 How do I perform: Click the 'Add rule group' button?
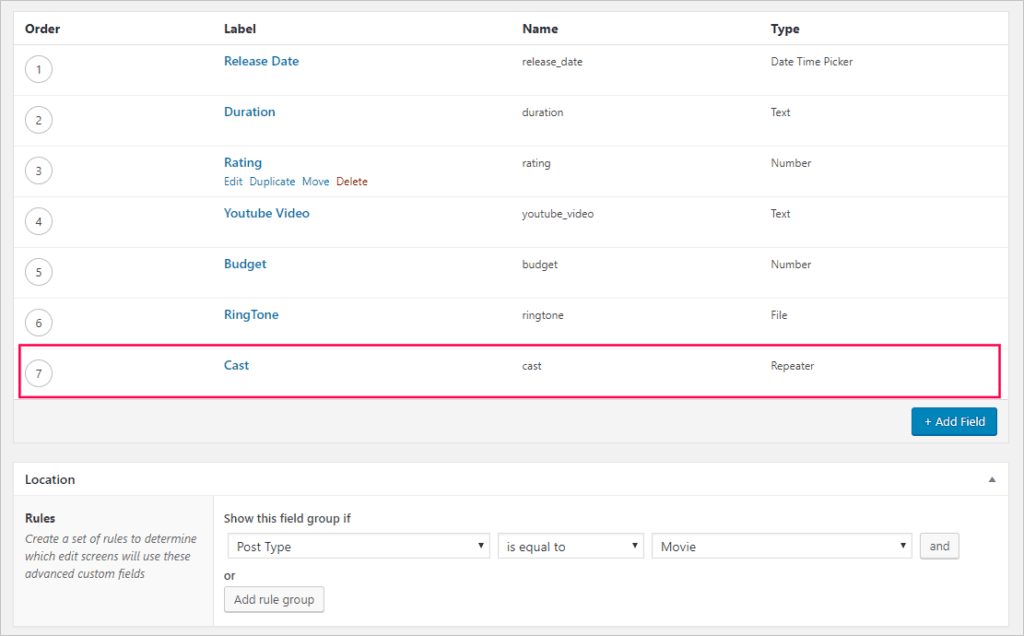pos(273,599)
